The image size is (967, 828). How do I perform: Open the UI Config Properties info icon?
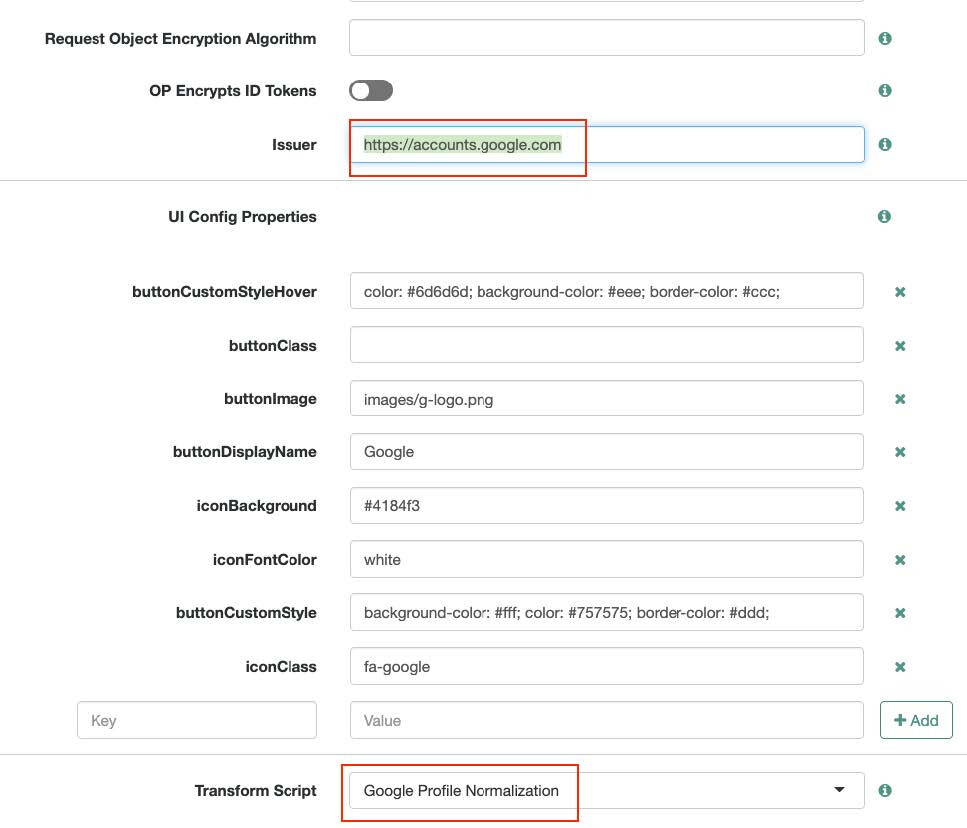coord(884,216)
